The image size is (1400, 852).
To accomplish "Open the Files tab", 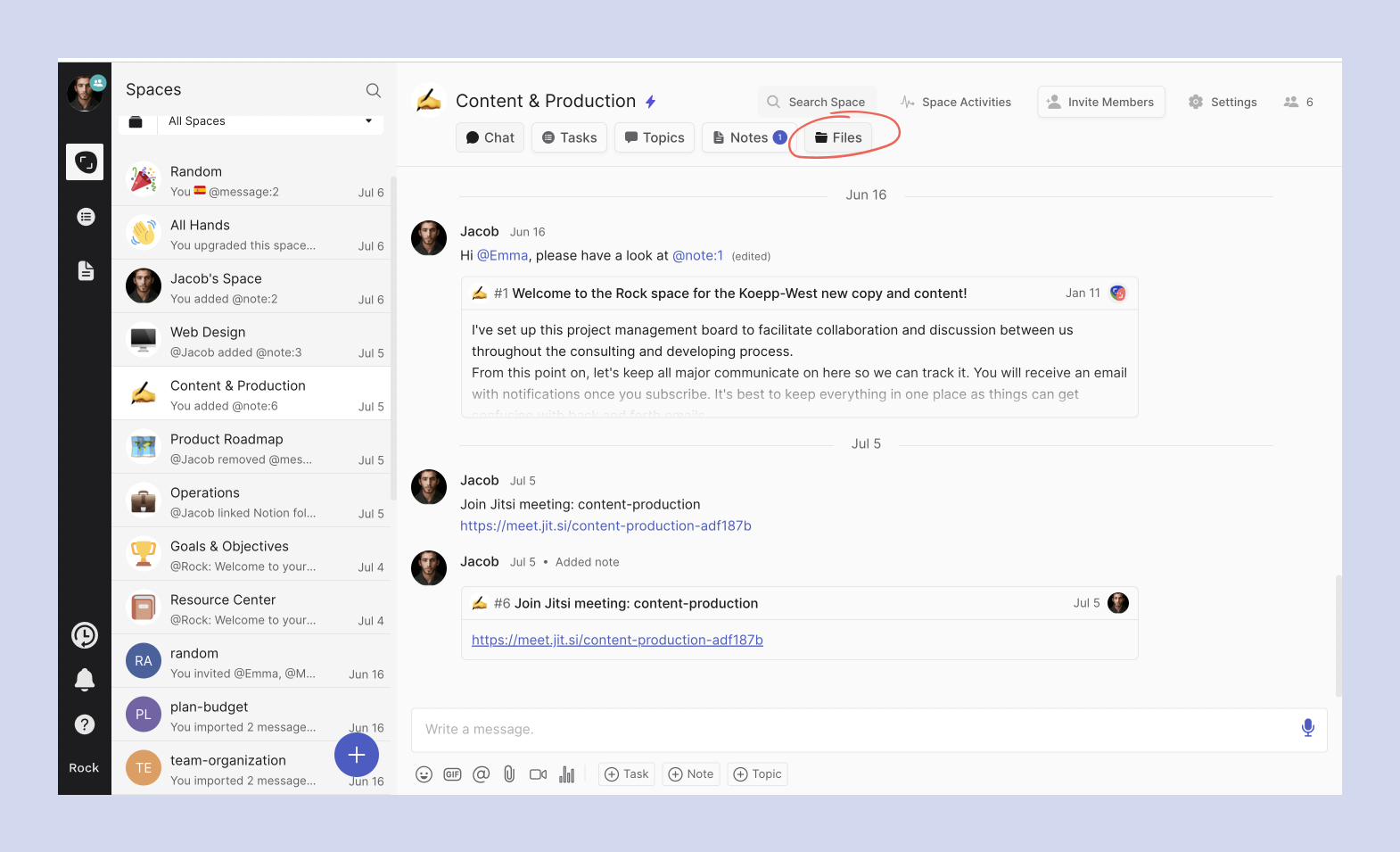I will pyautogui.click(x=838, y=137).
